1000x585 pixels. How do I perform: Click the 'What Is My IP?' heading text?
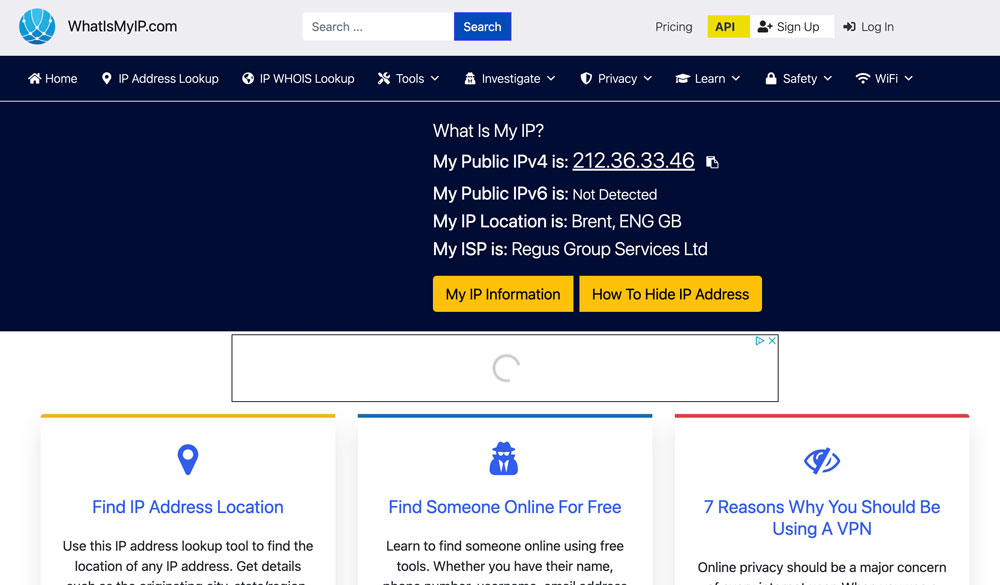coord(489,131)
